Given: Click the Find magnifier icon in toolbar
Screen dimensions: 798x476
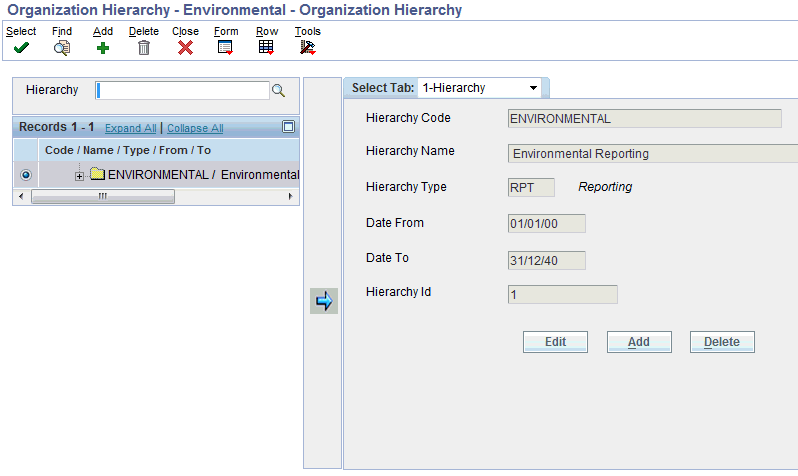Looking at the screenshot, I should point(62,47).
